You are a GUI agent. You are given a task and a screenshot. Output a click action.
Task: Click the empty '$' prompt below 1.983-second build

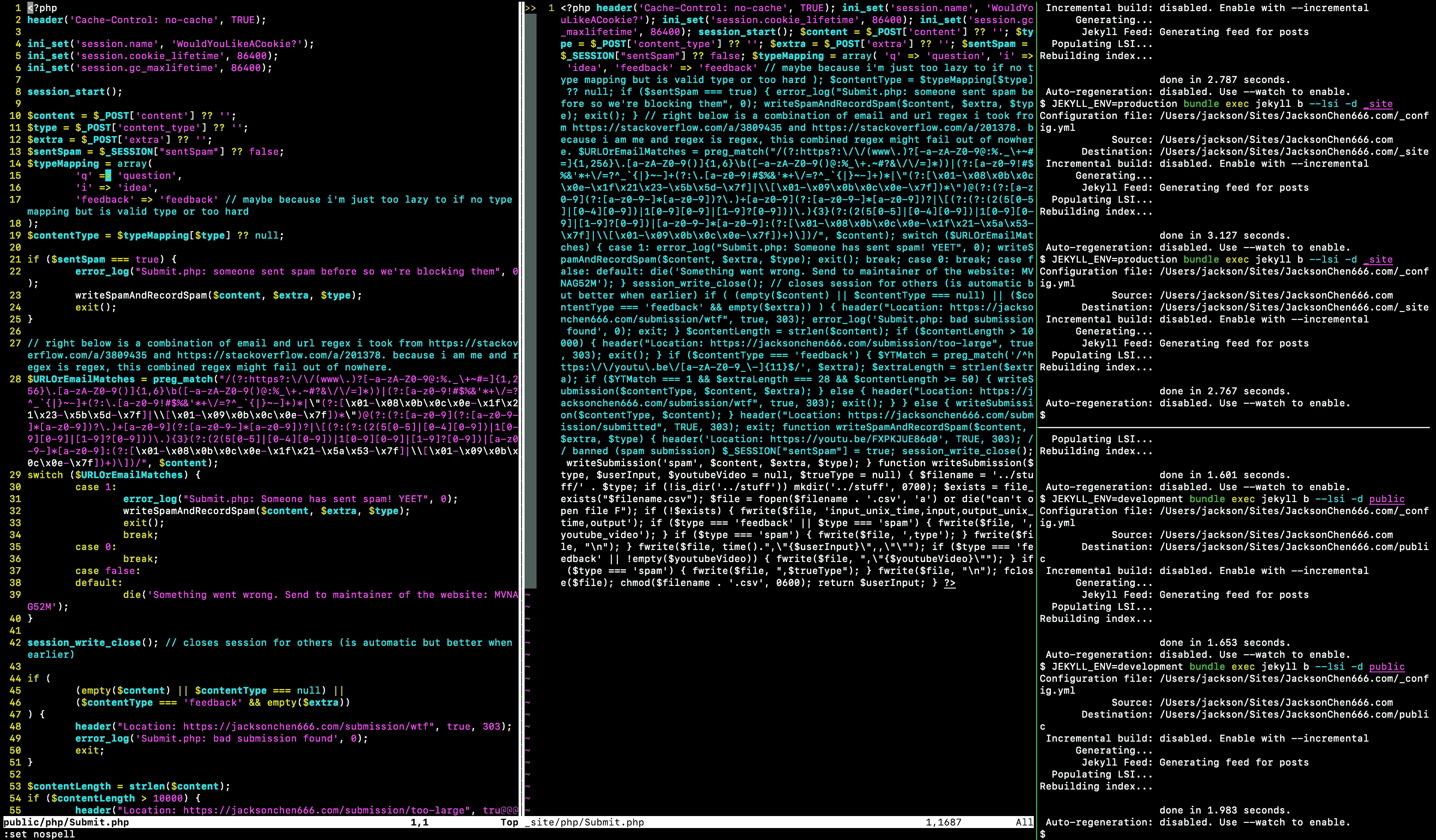(1043, 834)
